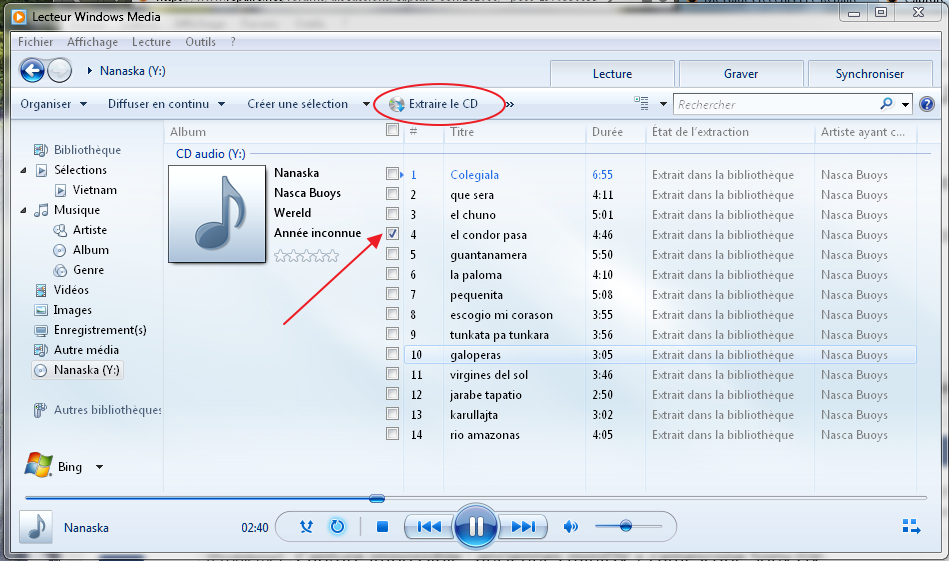Open Autres bibliothèques

click(107, 410)
